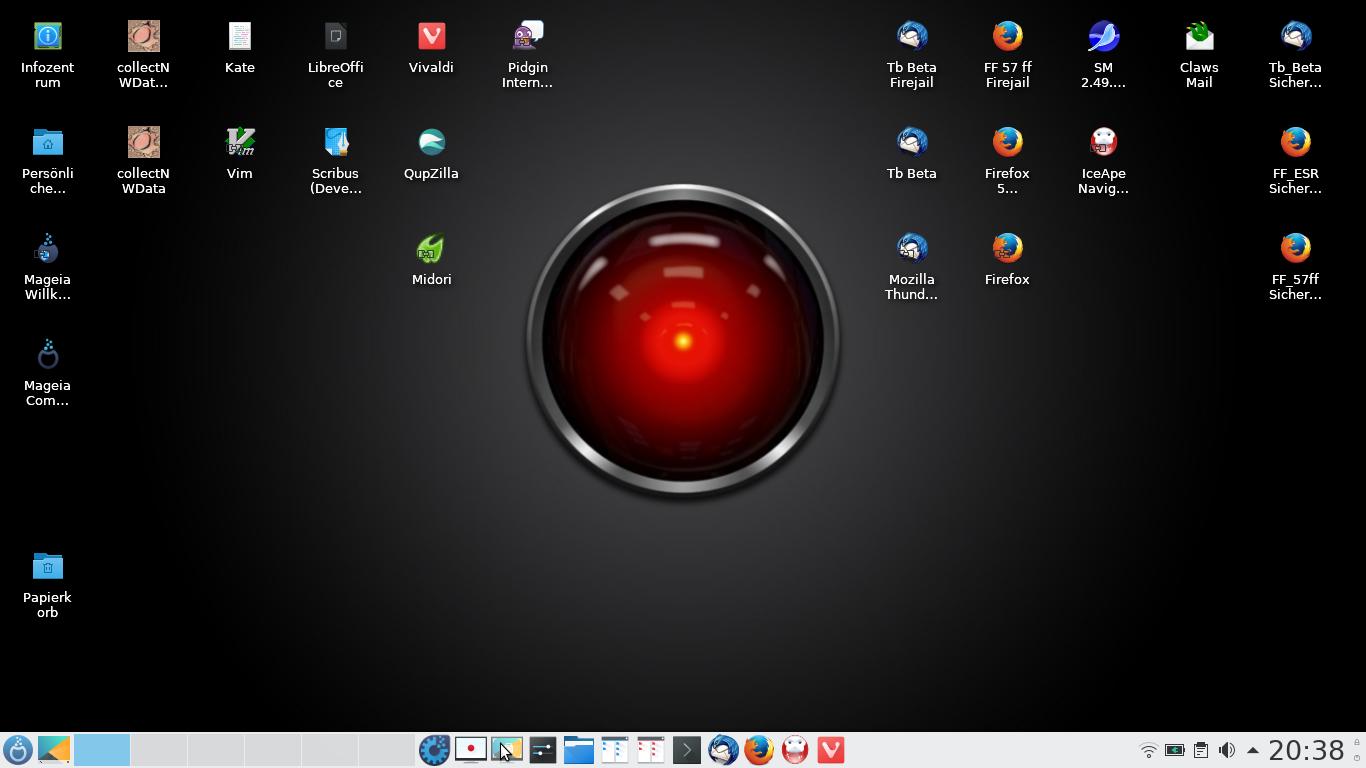Open the QupZilla browser icon
Image resolution: width=1366 pixels, height=768 pixels.
(x=432, y=154)
